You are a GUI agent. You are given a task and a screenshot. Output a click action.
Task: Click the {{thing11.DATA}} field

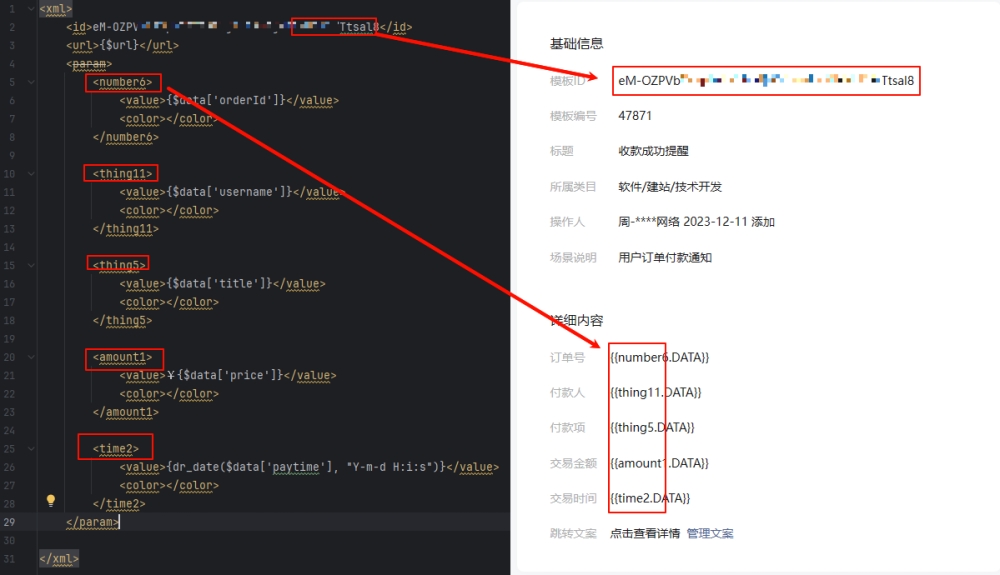tap(656, 393)
